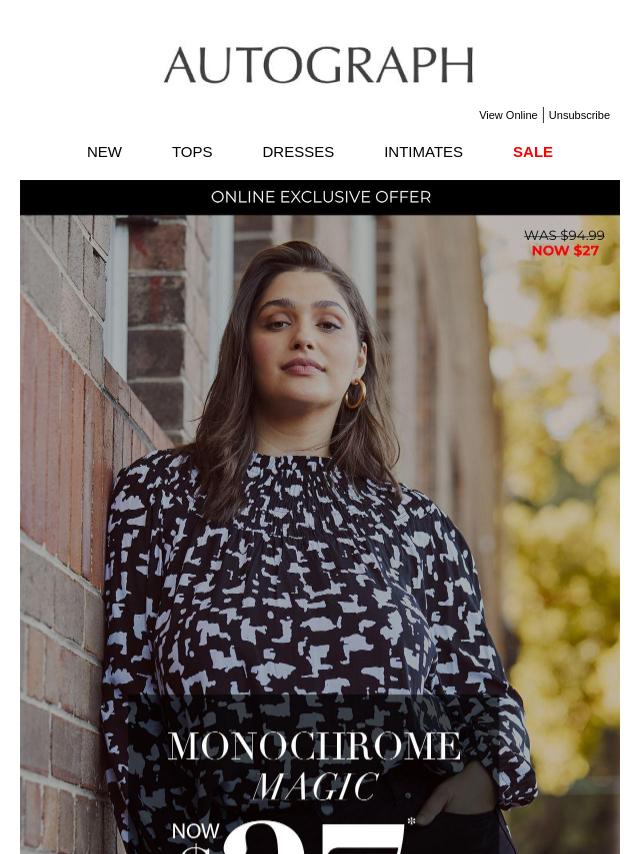Click the AUTOGRAPH brand logo
The height and width of the screenshot is (854, 640).
click(319, 65)
